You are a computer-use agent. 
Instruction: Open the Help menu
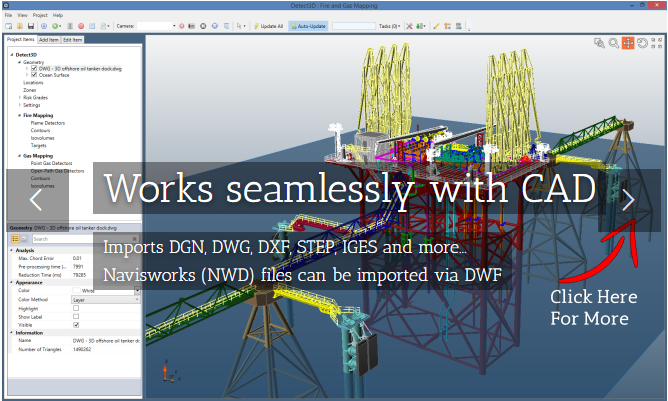coord(58,15)
